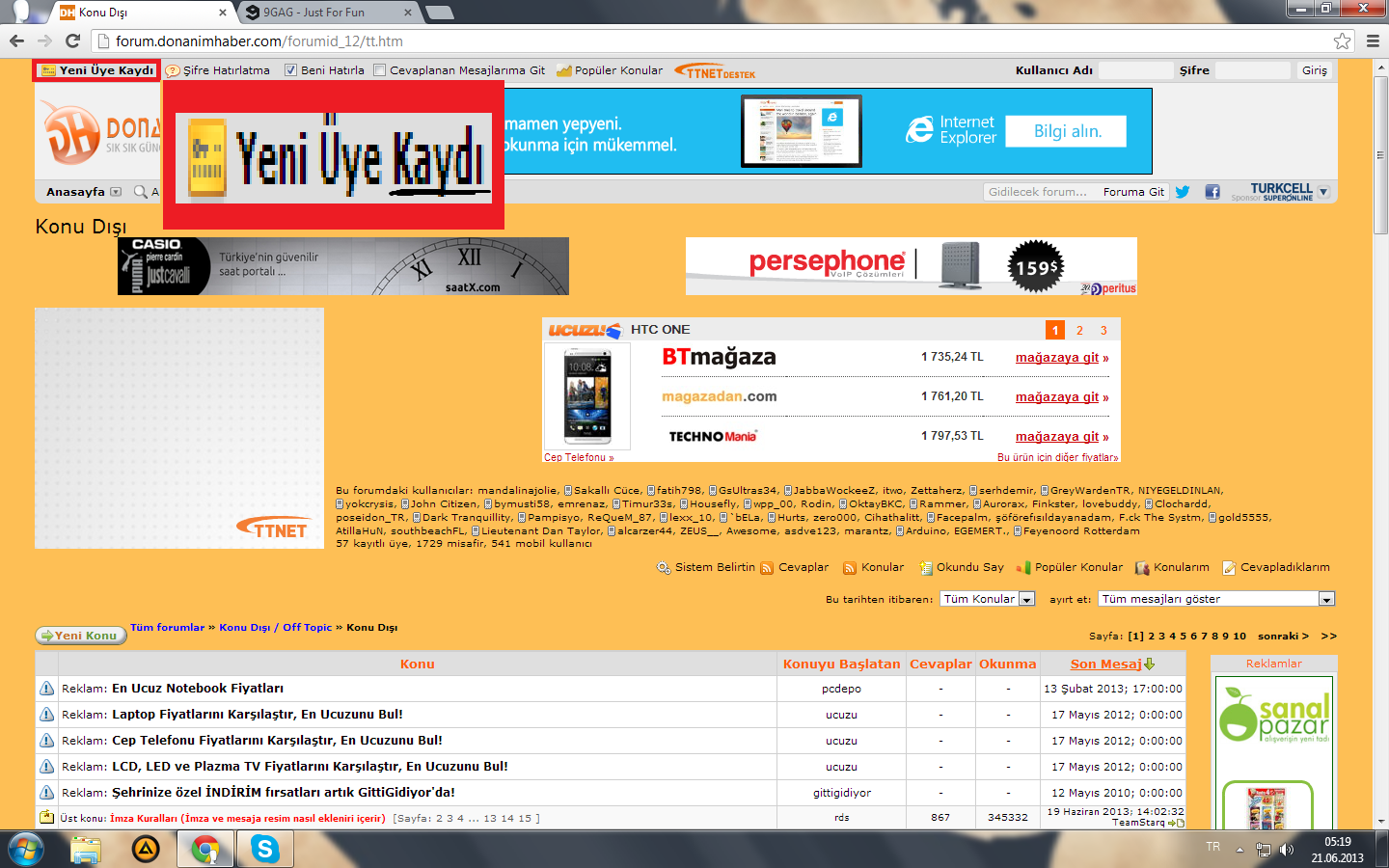Go back with browser back arrow
The height and width of the screenshot is (868, 1389).
16,41
